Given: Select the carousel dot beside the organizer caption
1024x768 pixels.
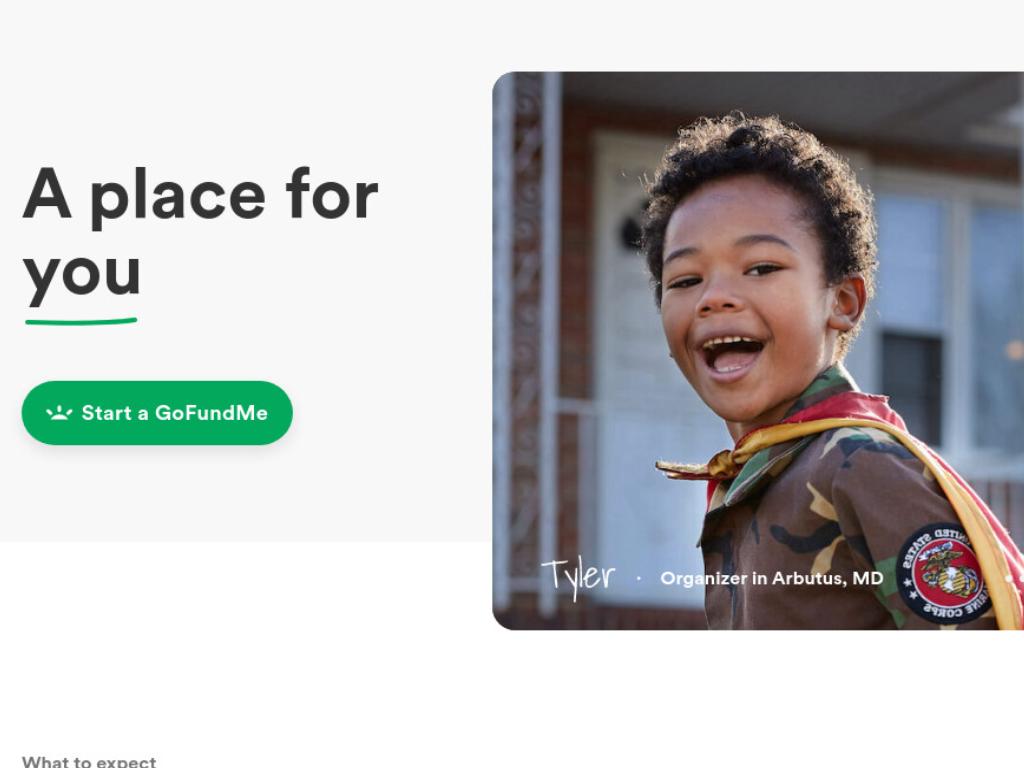Looking at the screenshot, I should (1010, 578).
